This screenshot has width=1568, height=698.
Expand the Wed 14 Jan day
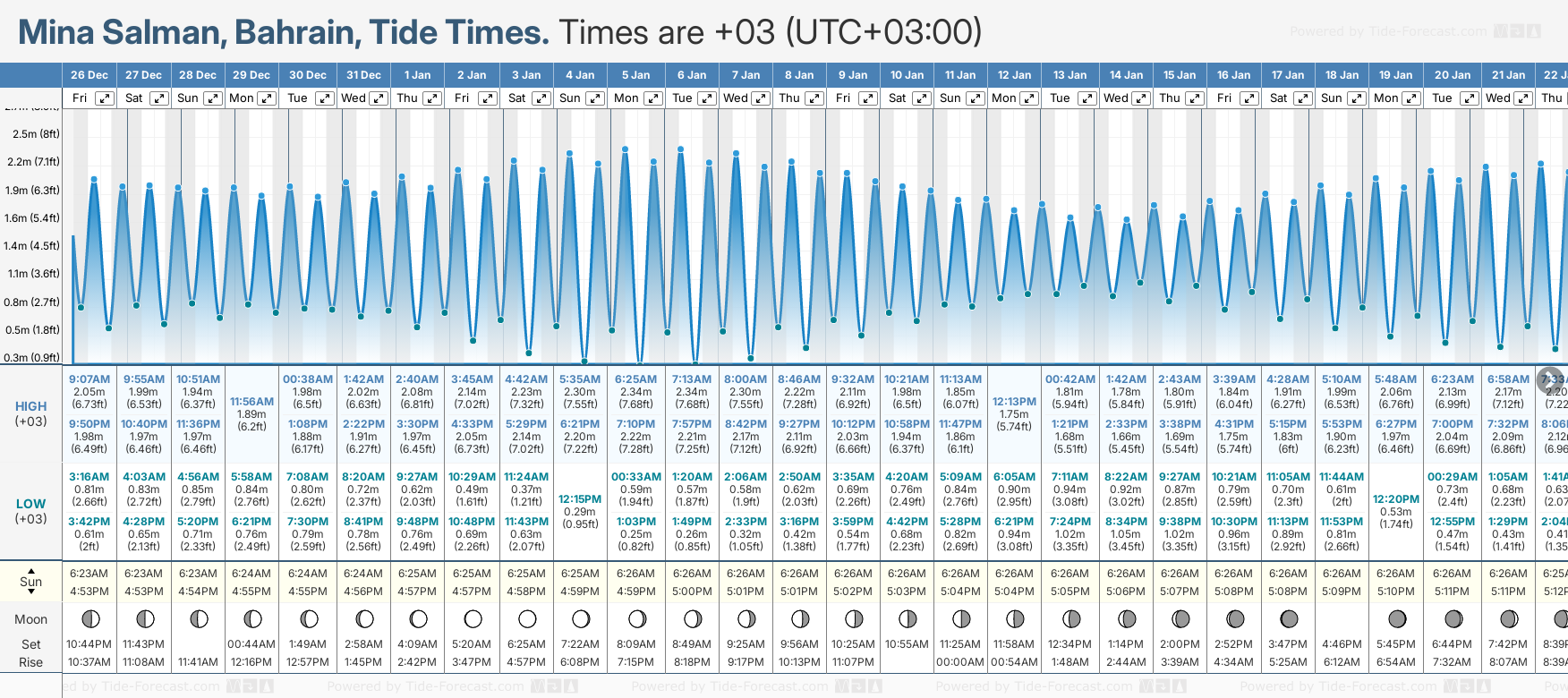point(1142,98)
